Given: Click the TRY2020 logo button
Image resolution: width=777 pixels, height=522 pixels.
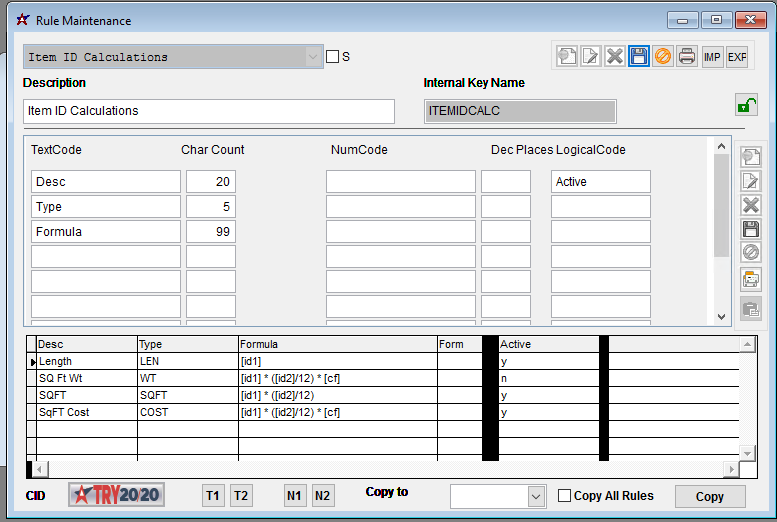Looking at the screenshot, I should pos(116,495).
